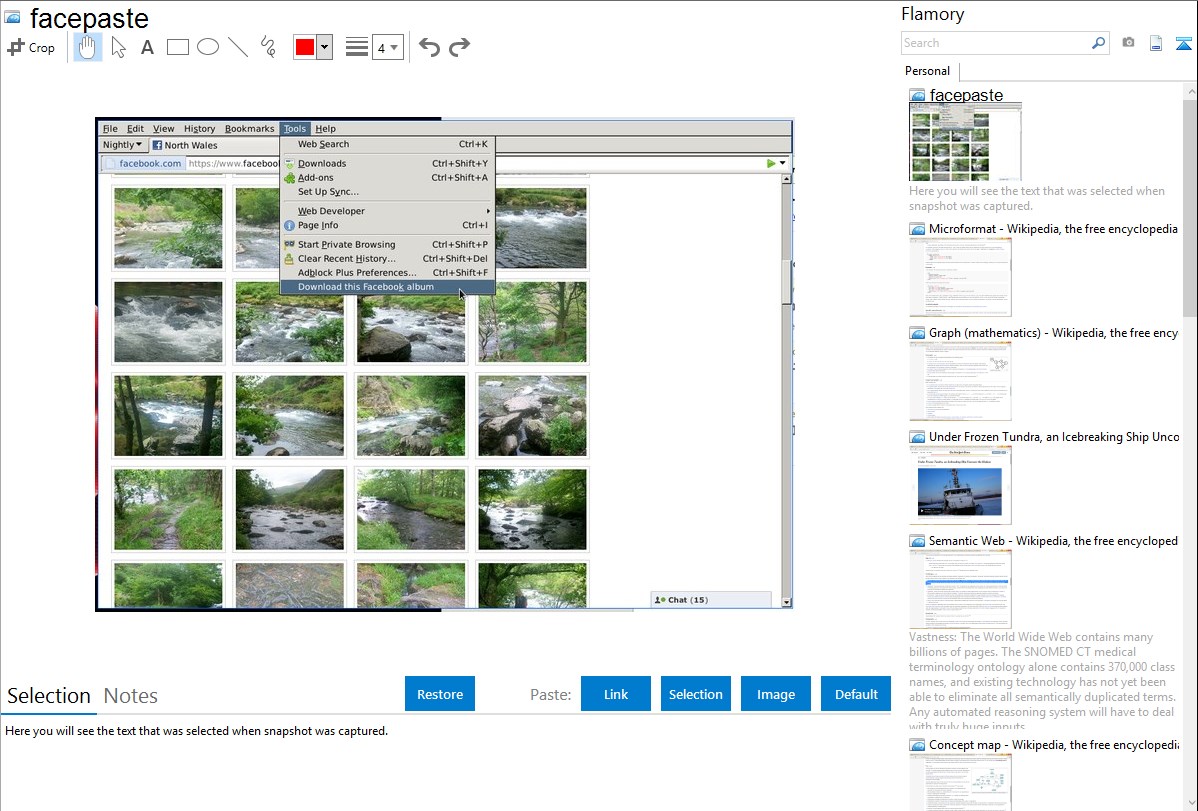Click the Default paste button
Viewport: 1198px width, 811px height.
[x=856, y=694]
